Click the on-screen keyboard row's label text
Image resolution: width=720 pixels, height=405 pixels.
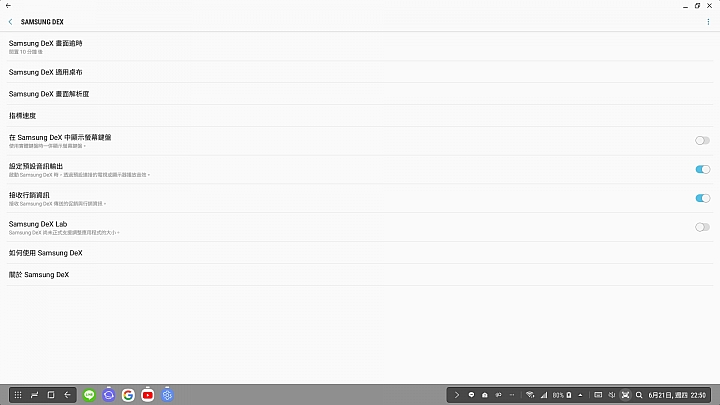[60, 137]
